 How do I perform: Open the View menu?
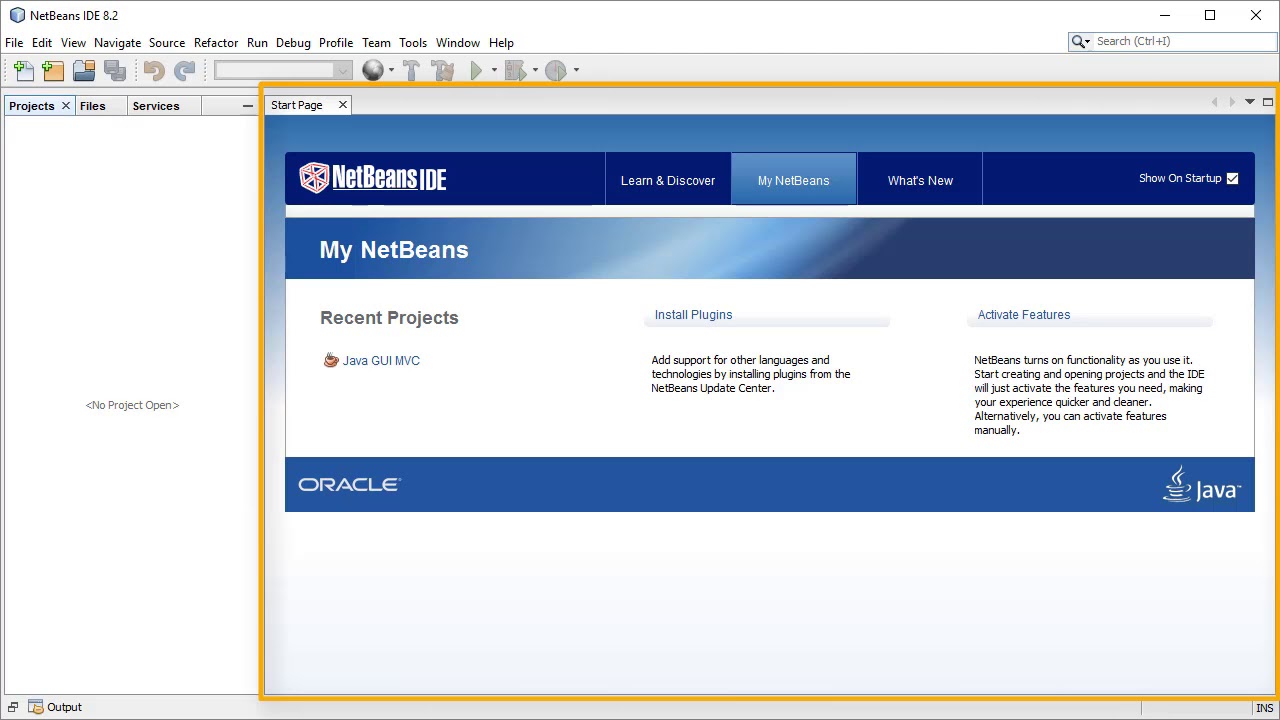(x=73, y=43)
